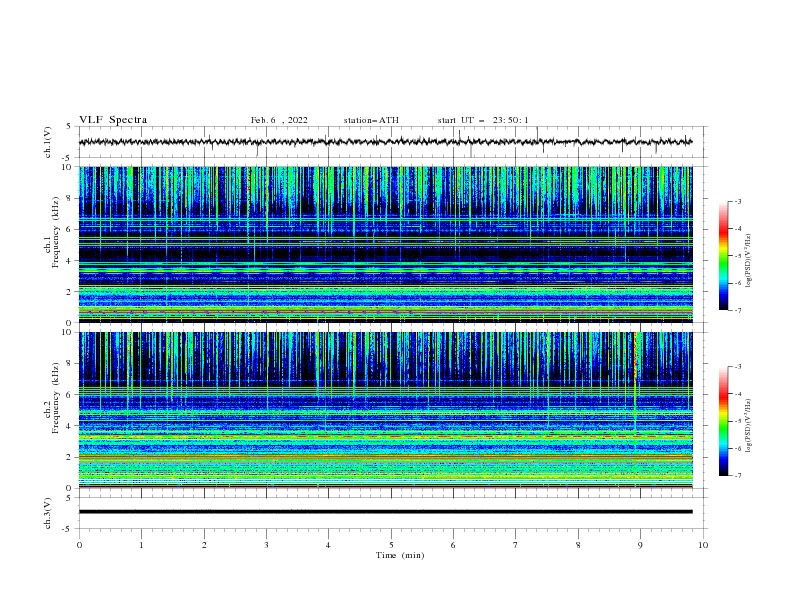
Task: Click the "10" frequency tick of ch.1 spectrogram
Action: pyautogui.click(x=67, y=167)
